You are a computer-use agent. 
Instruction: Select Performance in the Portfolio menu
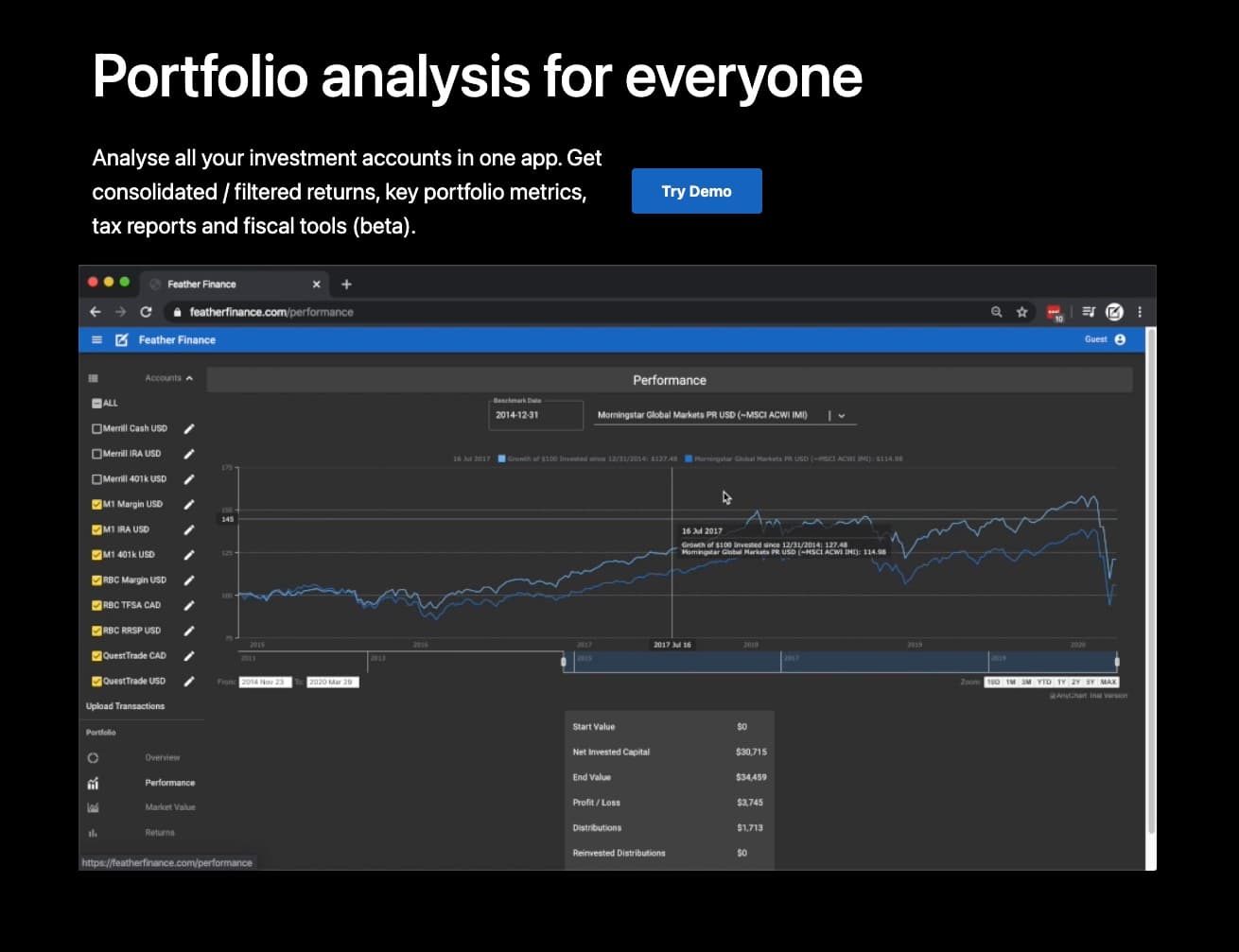(170, 783)
